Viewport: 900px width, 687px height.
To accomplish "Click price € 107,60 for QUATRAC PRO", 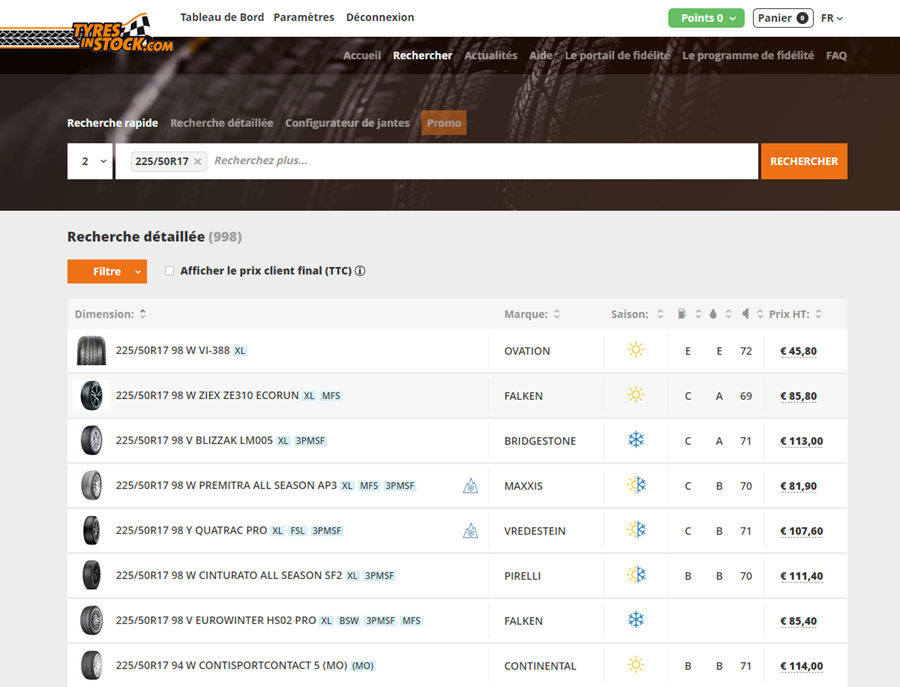I will tap(801, 531).
